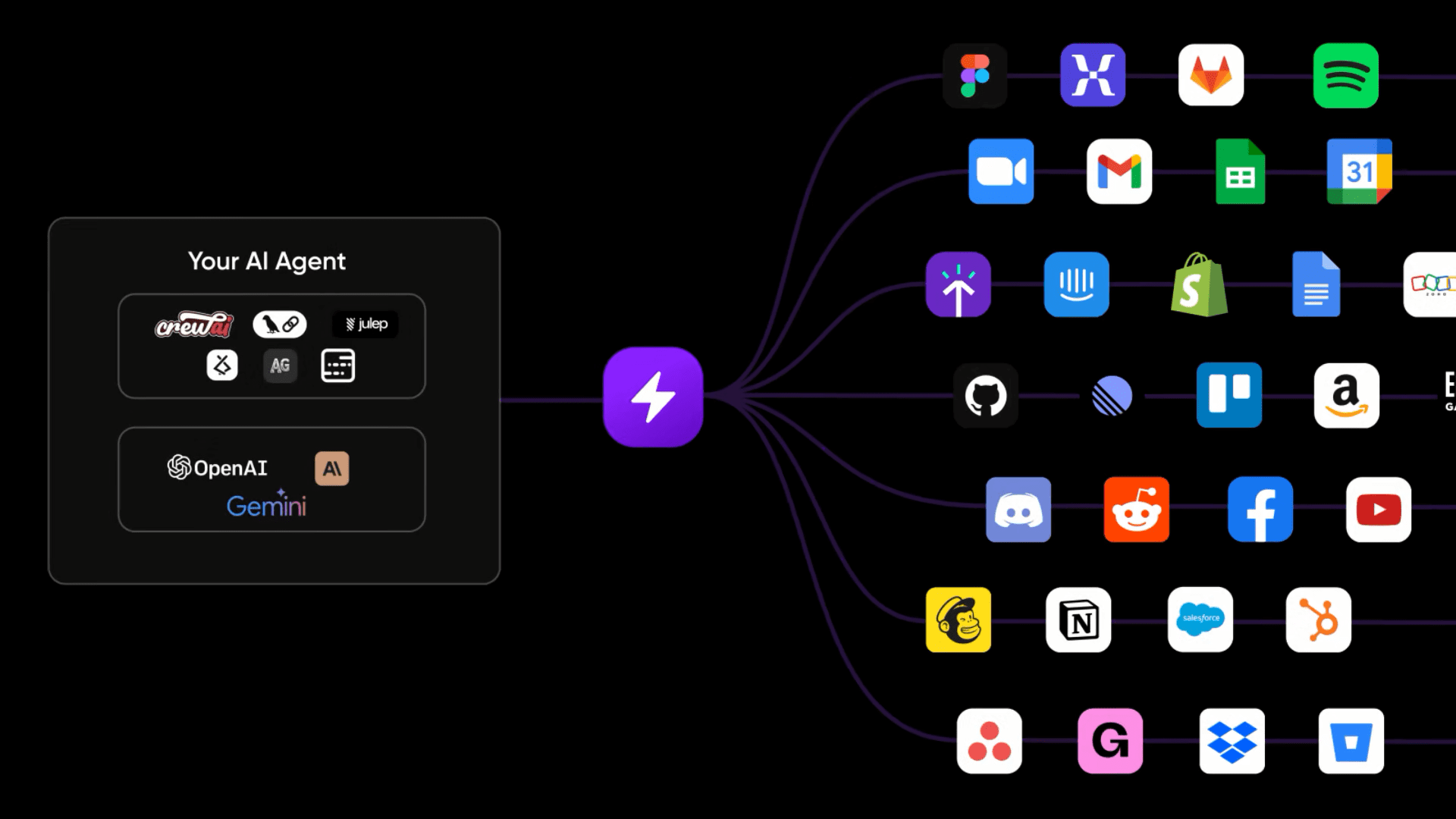Select the purple X app icon

tap(1093, 75)
